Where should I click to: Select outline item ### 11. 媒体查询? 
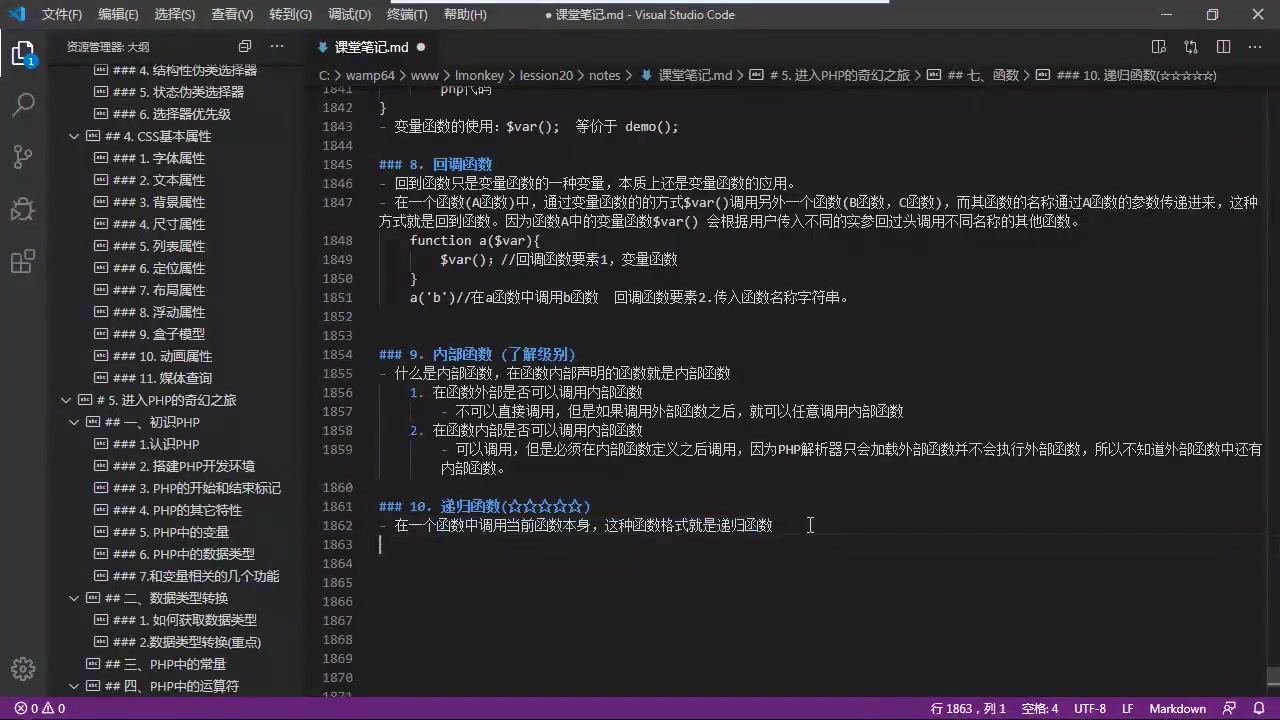[162, 378]
